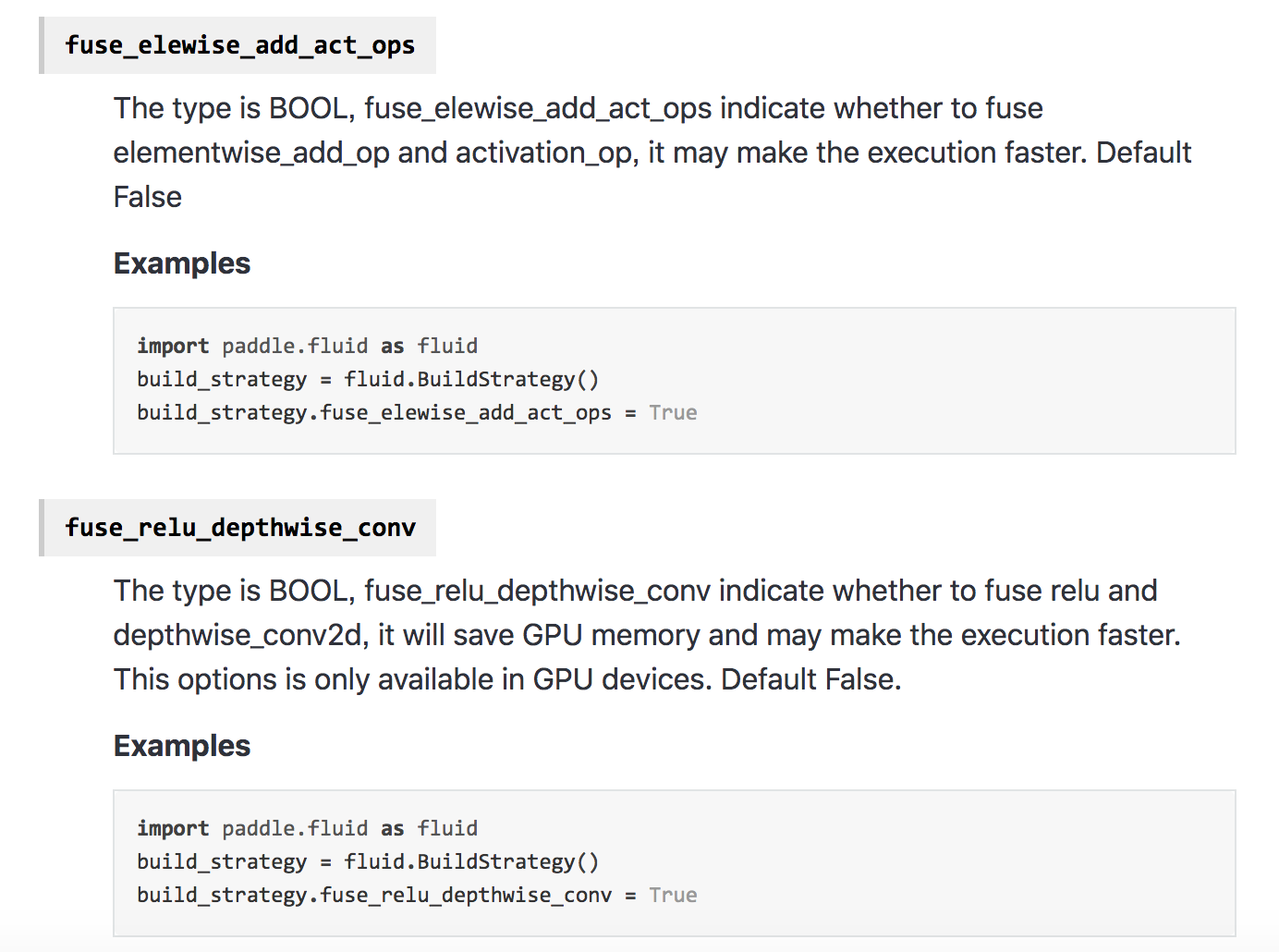
Task: Click 'True' in the fuse_elewise_add_act_ops code line
Action: pyautogui.click(x=672, y=412)
